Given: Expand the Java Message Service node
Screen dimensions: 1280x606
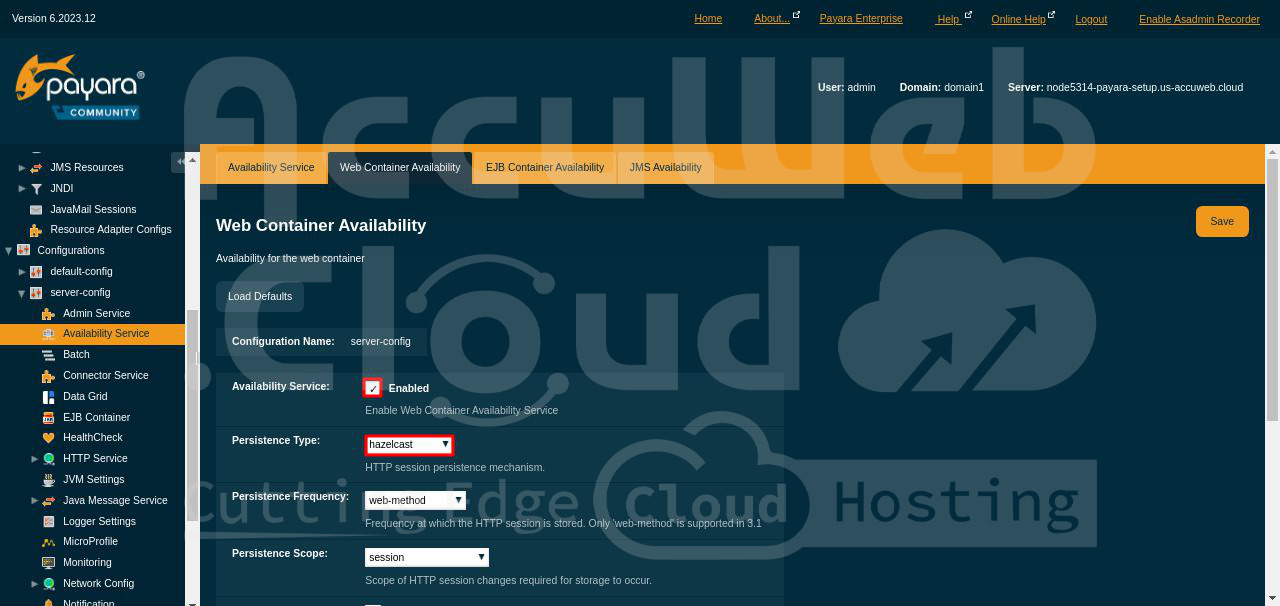Looking at the screenshot, I should 35,500.
